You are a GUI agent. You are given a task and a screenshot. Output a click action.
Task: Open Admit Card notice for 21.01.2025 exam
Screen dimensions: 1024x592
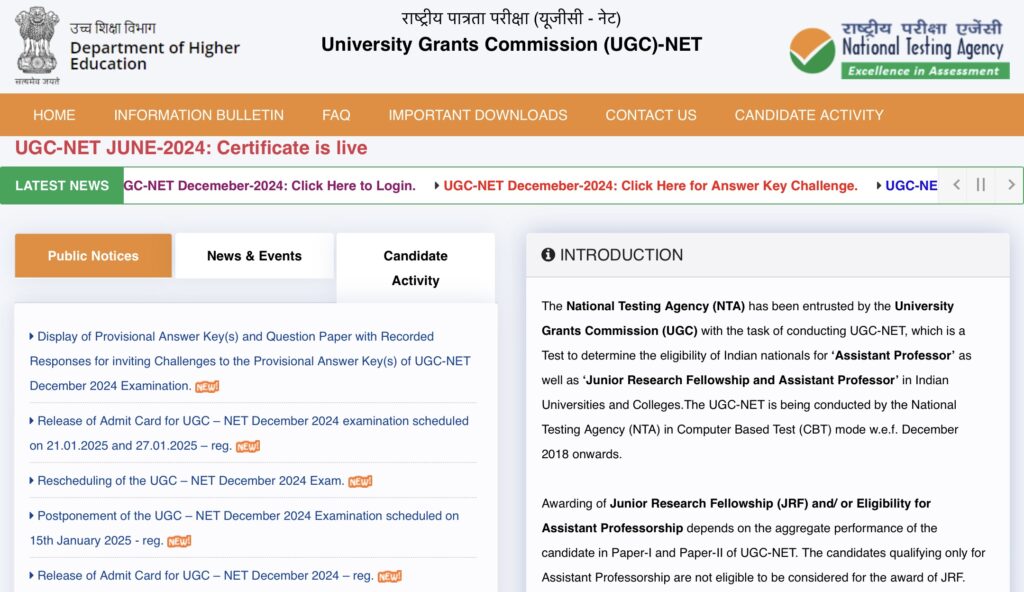point(249,433)
